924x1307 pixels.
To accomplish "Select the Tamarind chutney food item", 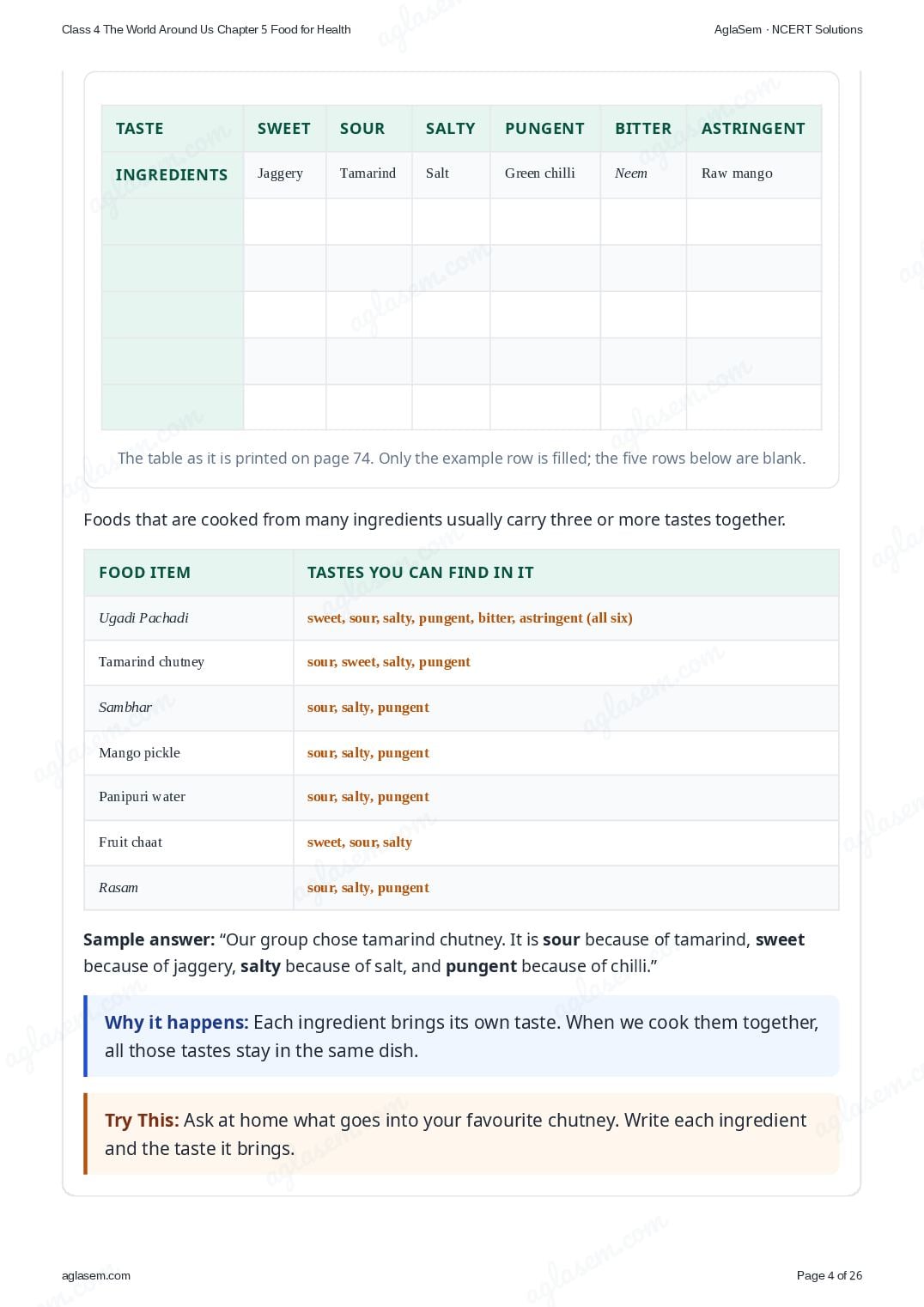I will [151, 662].
